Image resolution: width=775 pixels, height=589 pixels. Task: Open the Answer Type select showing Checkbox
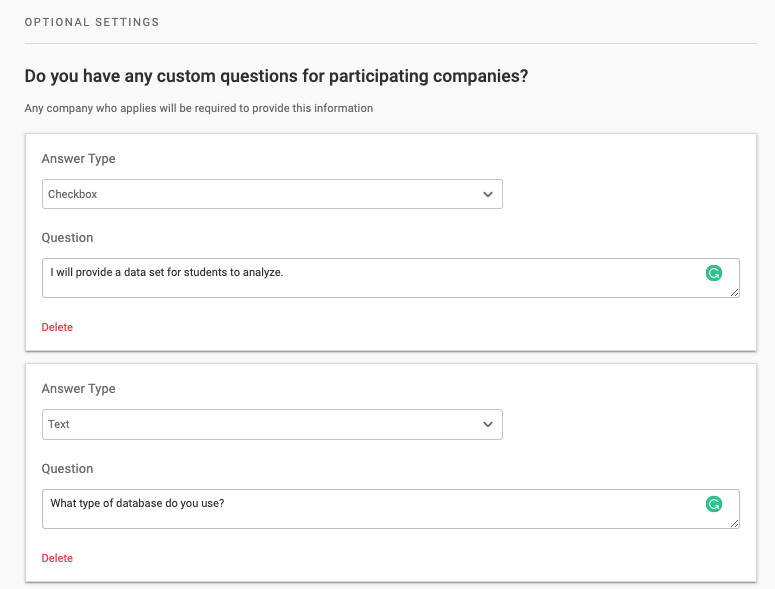[272, 194]
